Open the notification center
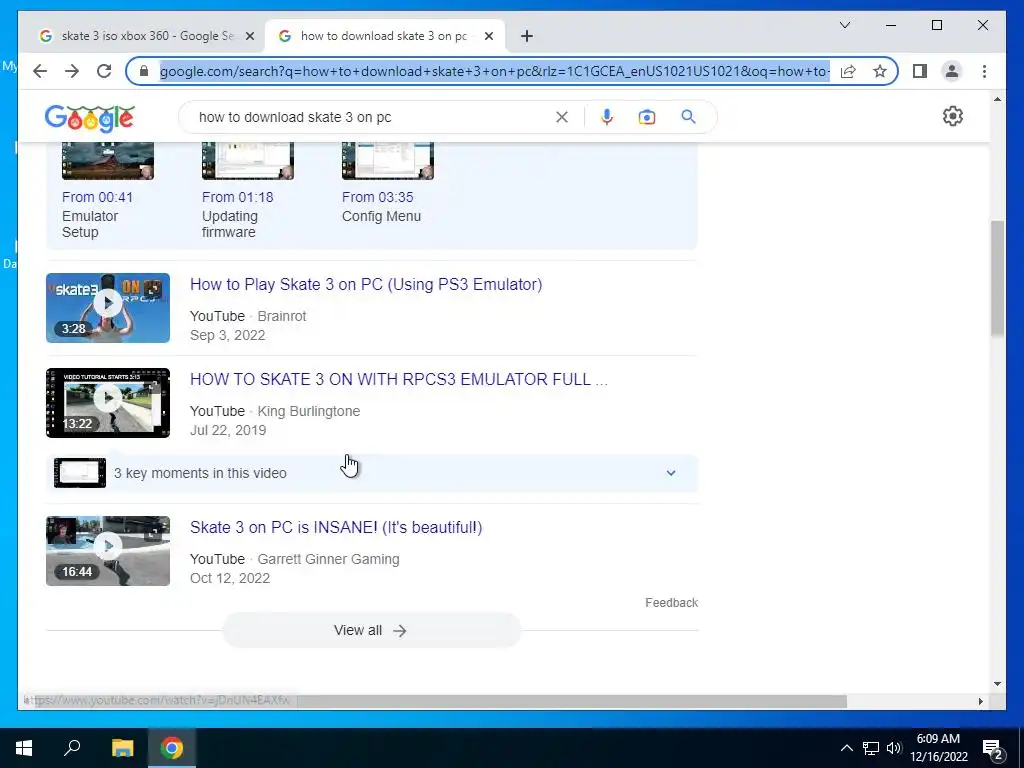 pyautogui.click(x=993, y=749)
